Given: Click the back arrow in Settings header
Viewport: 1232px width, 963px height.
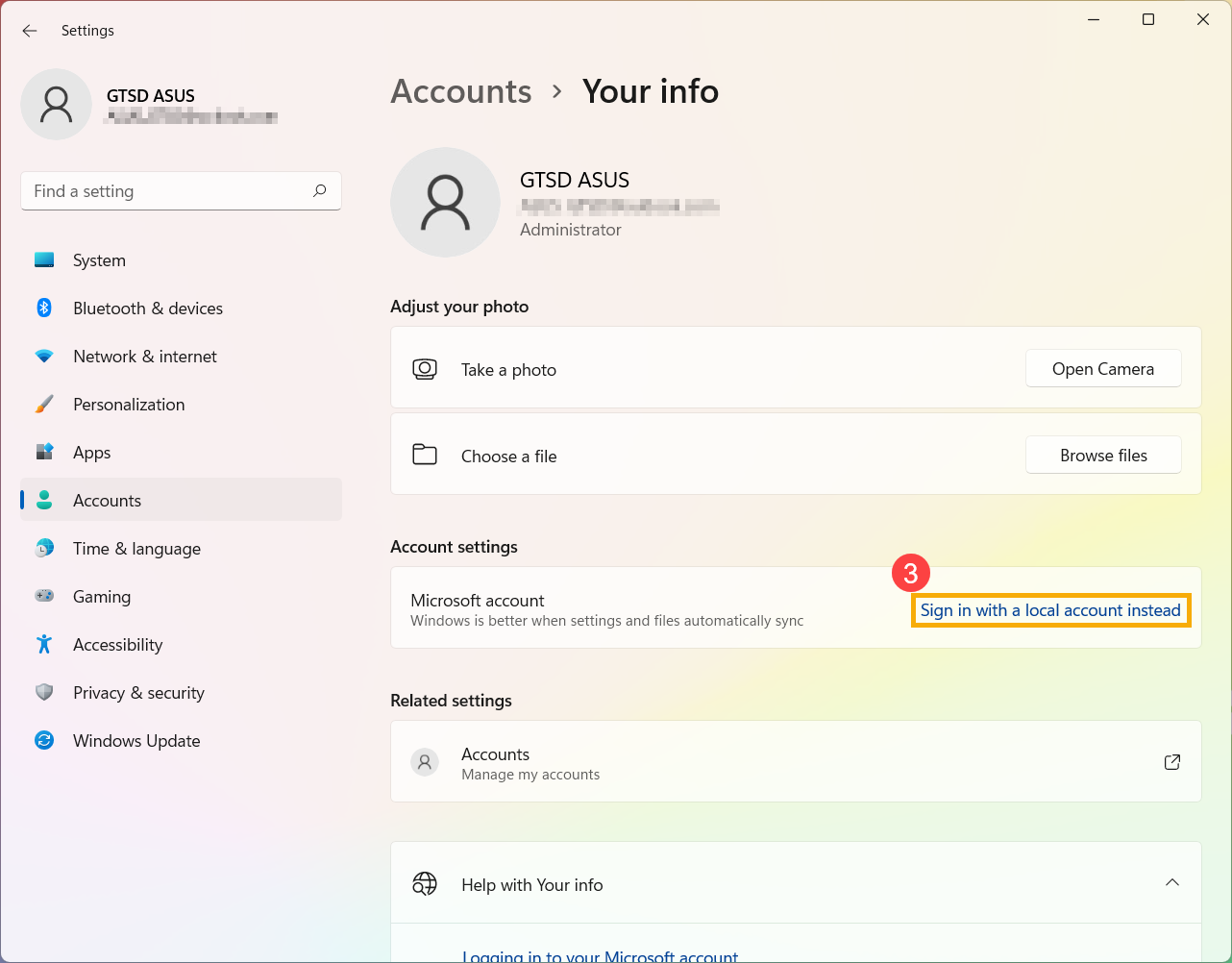Looking at the screenshot, I should [30, 31].
